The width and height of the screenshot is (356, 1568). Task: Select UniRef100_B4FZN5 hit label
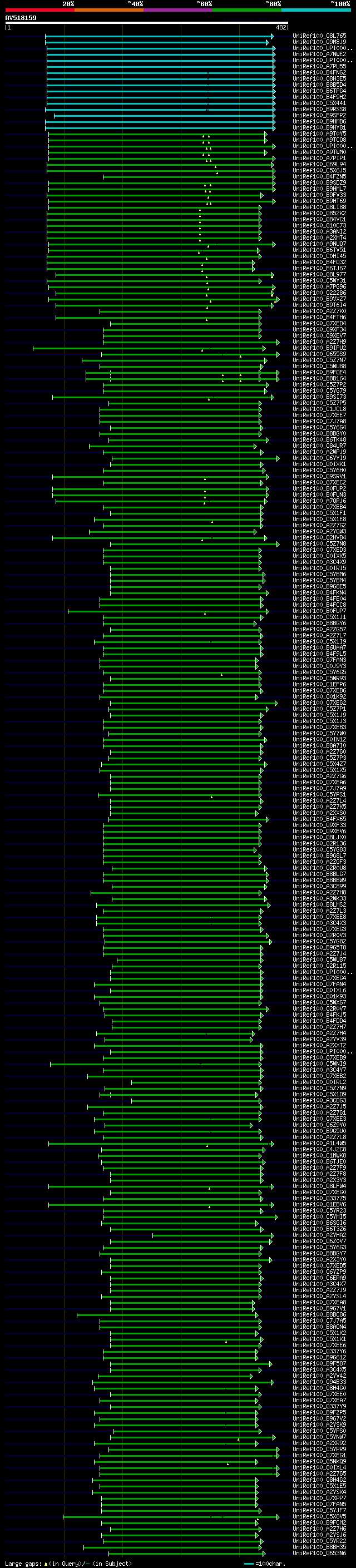click(x=319, y=177)
